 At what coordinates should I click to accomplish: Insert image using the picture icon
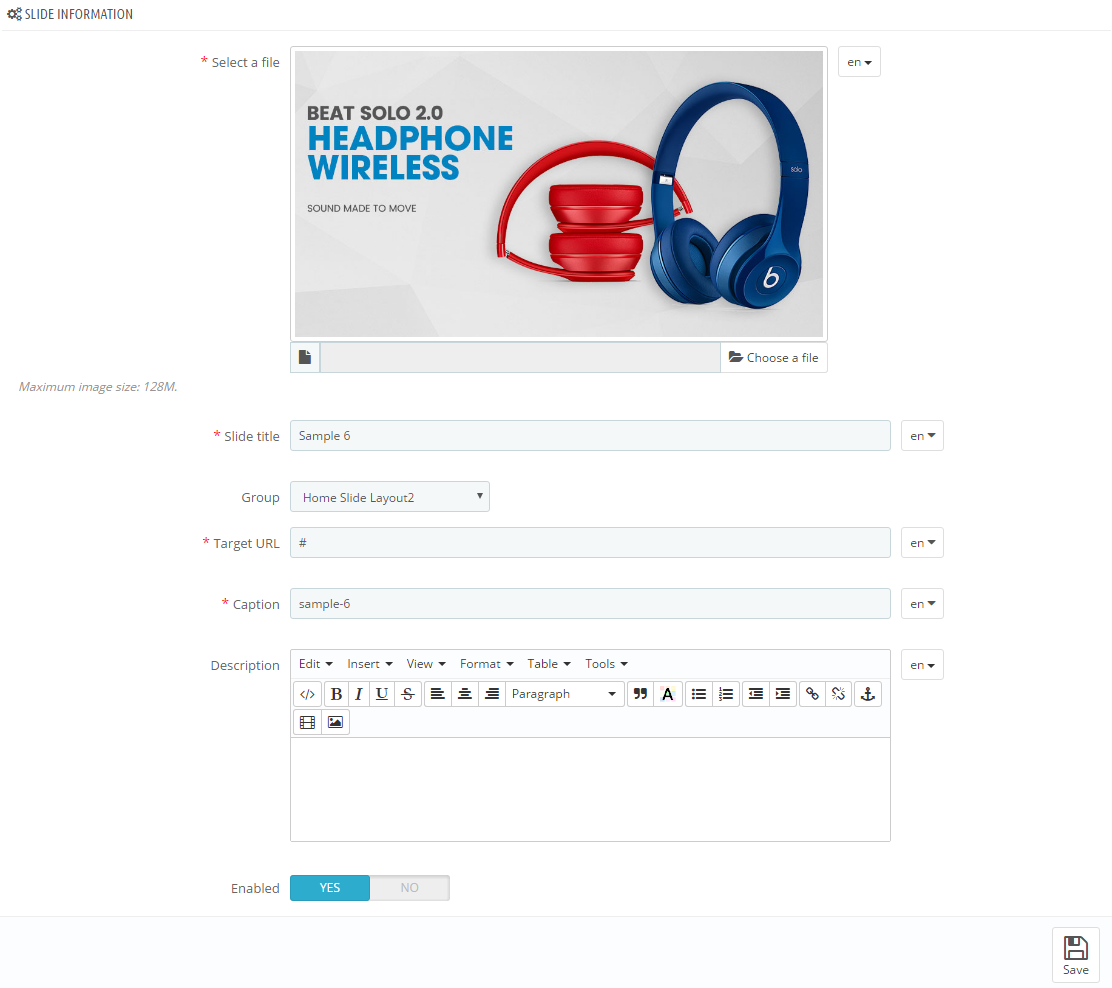point(335,722)
